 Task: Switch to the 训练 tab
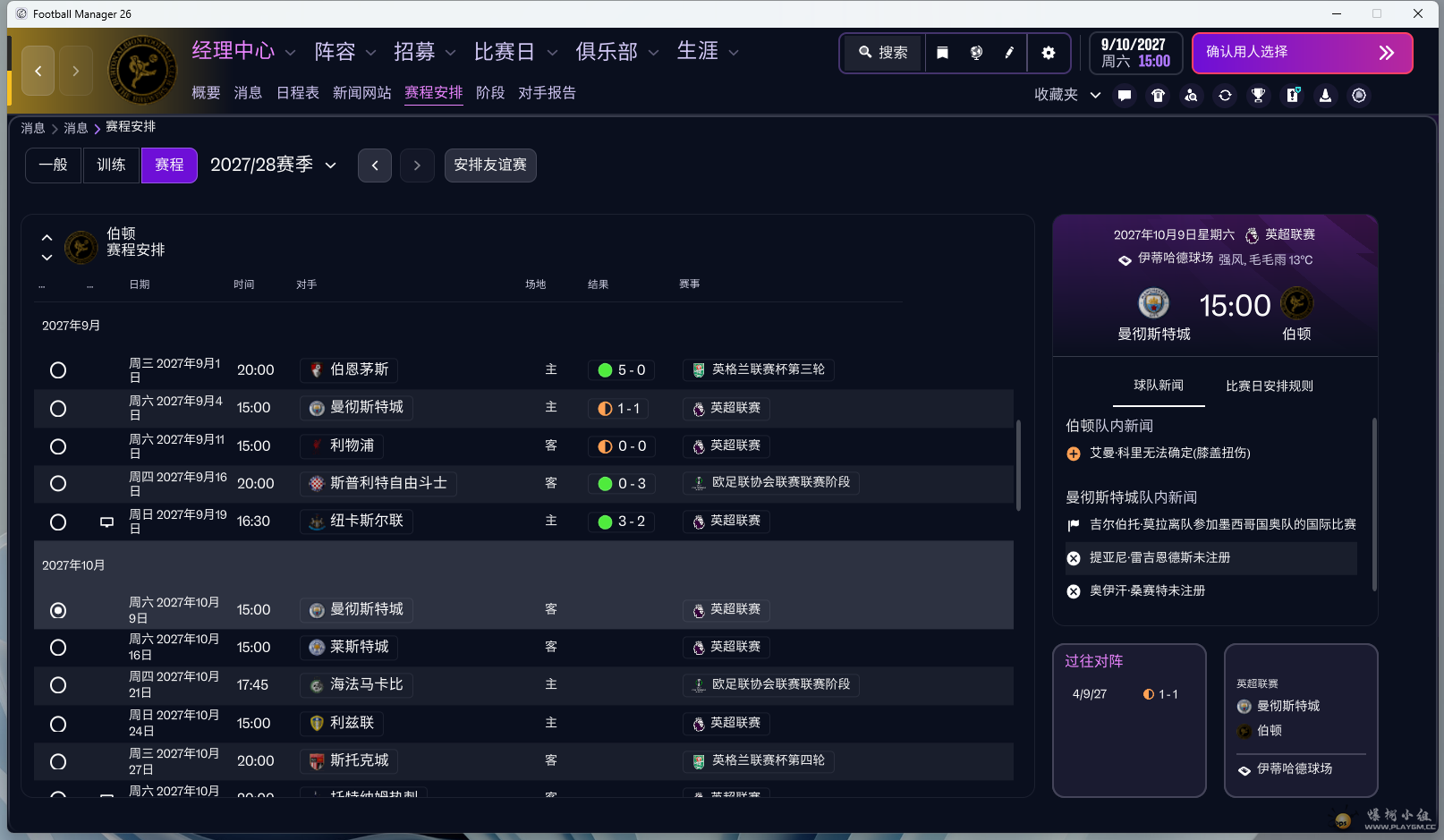(111, 165)
